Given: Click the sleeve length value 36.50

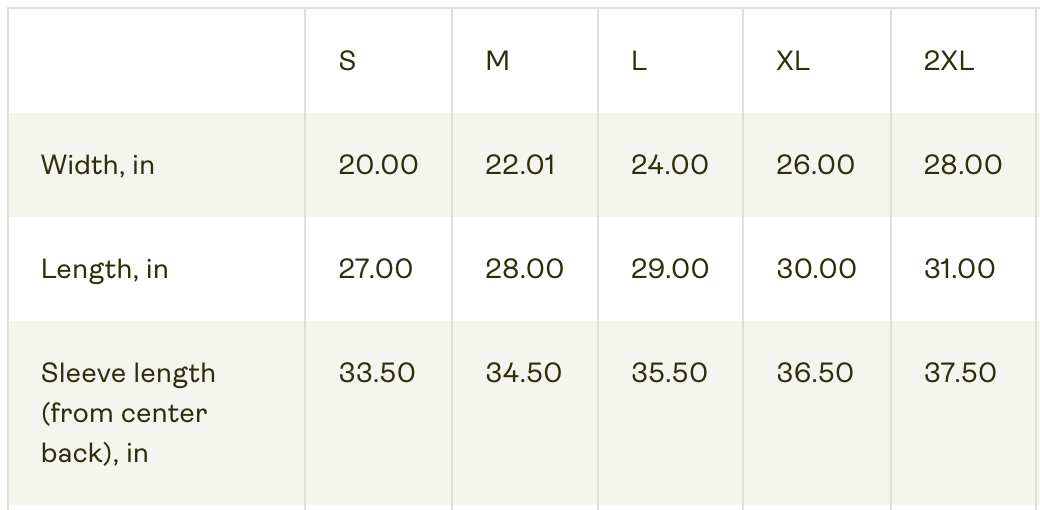Looking at the screenshot, I should pyautogui.click(x=814, y=373).
